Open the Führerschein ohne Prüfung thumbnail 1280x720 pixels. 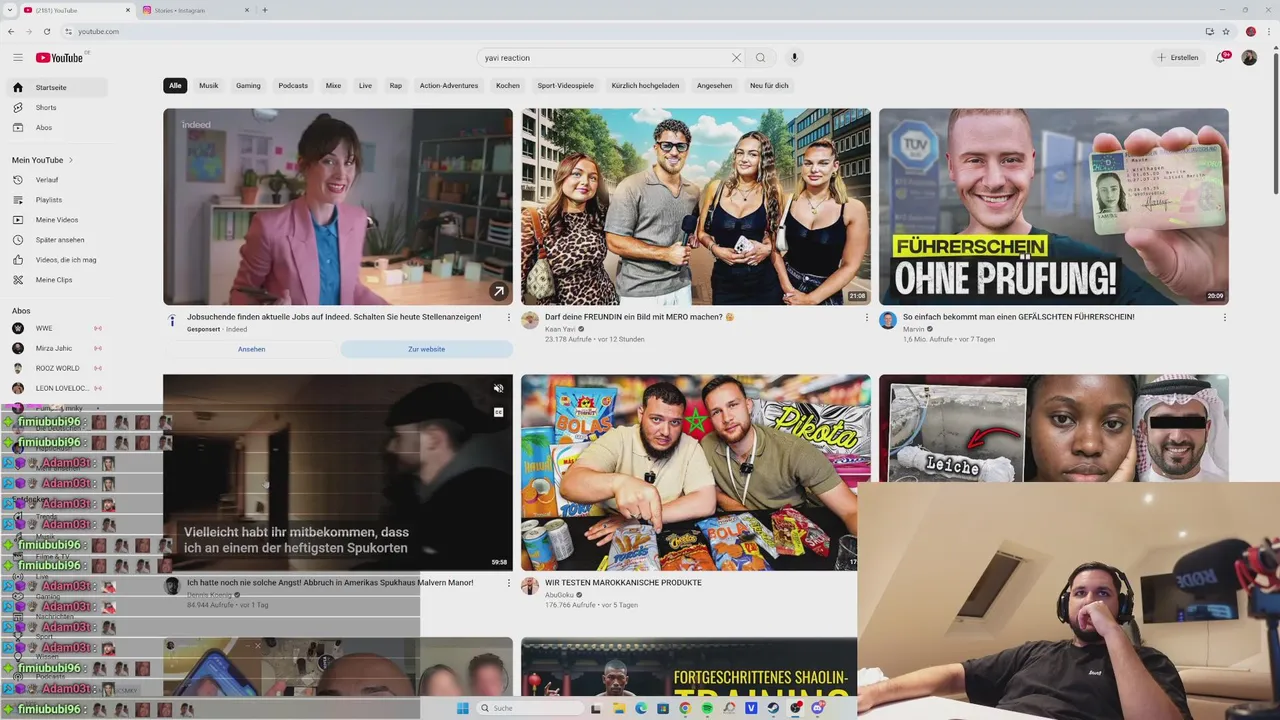coord(1054,206)
